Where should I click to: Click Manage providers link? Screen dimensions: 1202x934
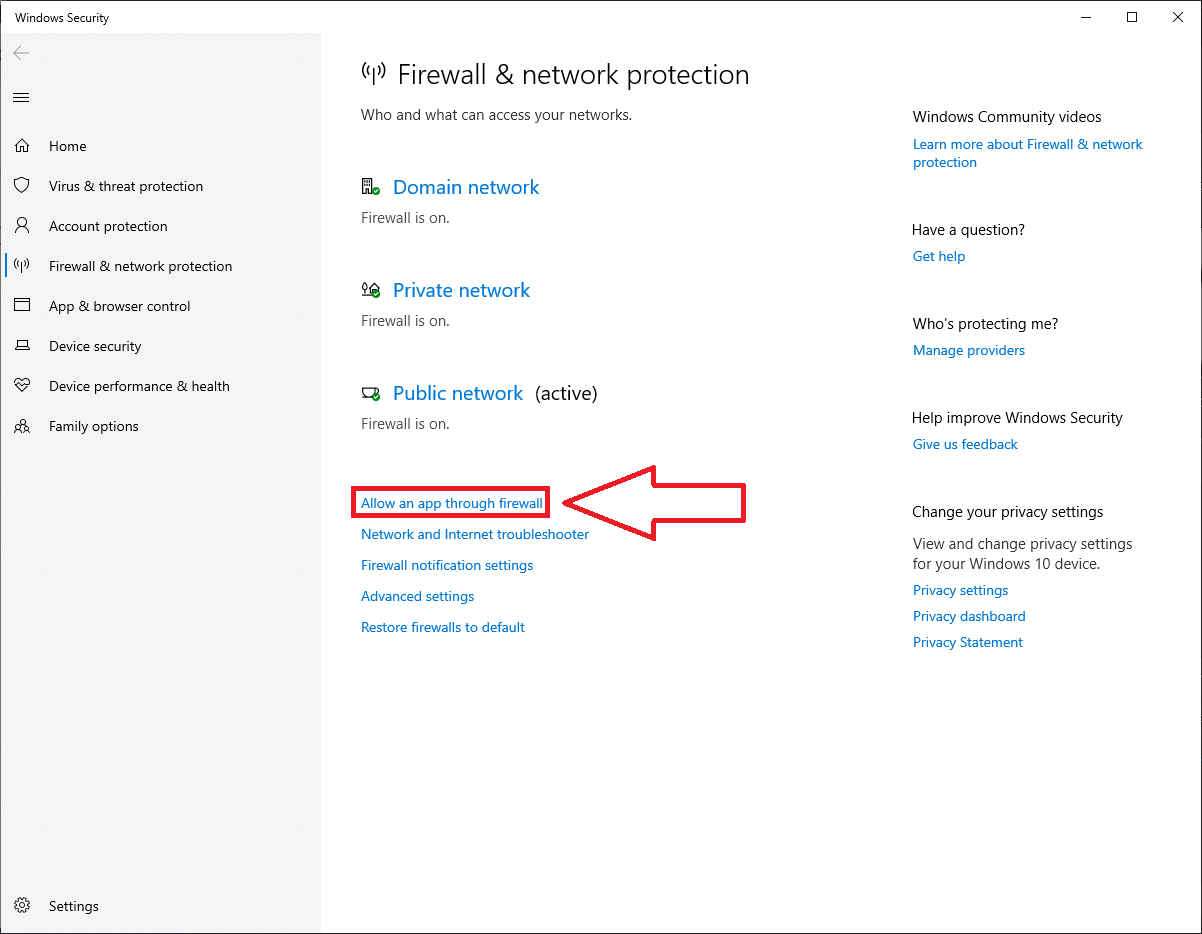pos(969,350)
